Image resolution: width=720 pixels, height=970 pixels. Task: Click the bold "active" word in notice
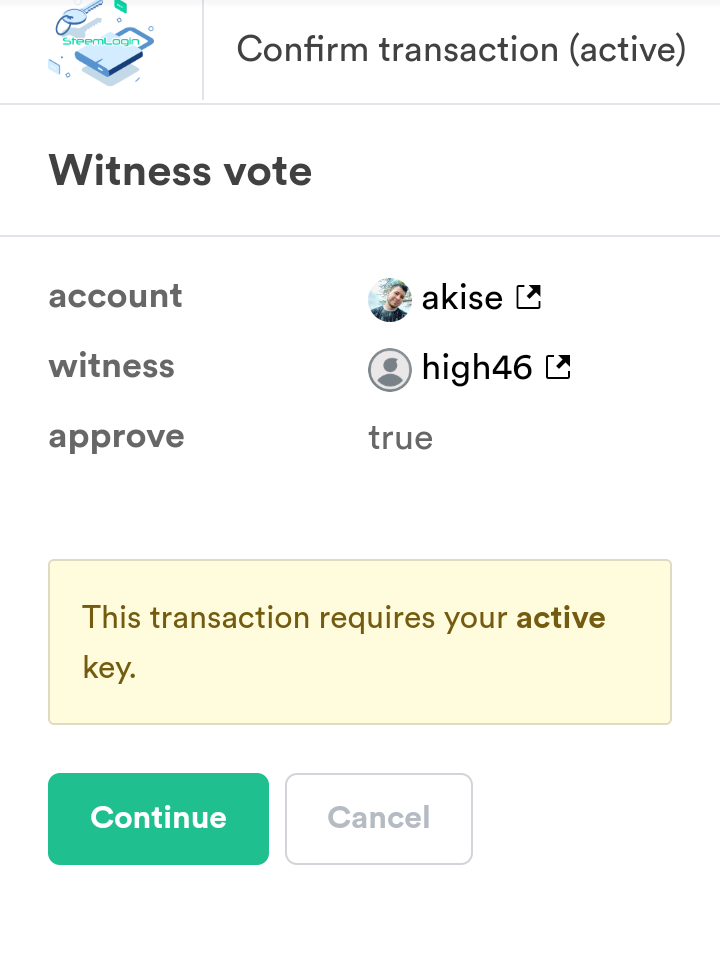[x=560, y=617]
